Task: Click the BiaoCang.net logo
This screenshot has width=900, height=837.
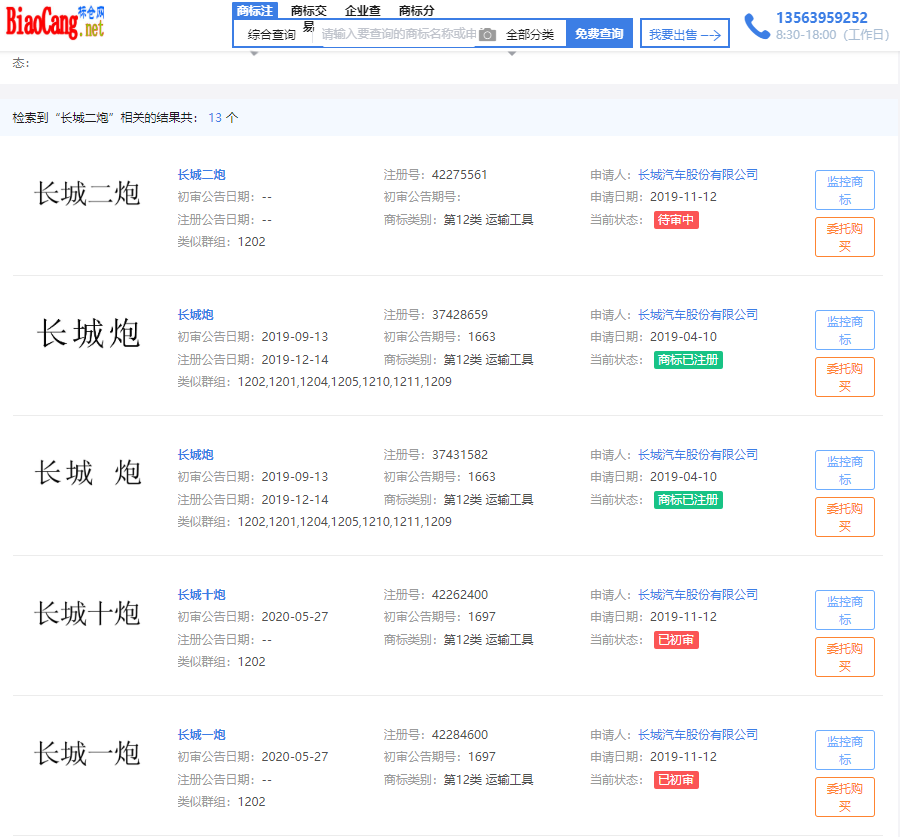Action: pos(55,23)
